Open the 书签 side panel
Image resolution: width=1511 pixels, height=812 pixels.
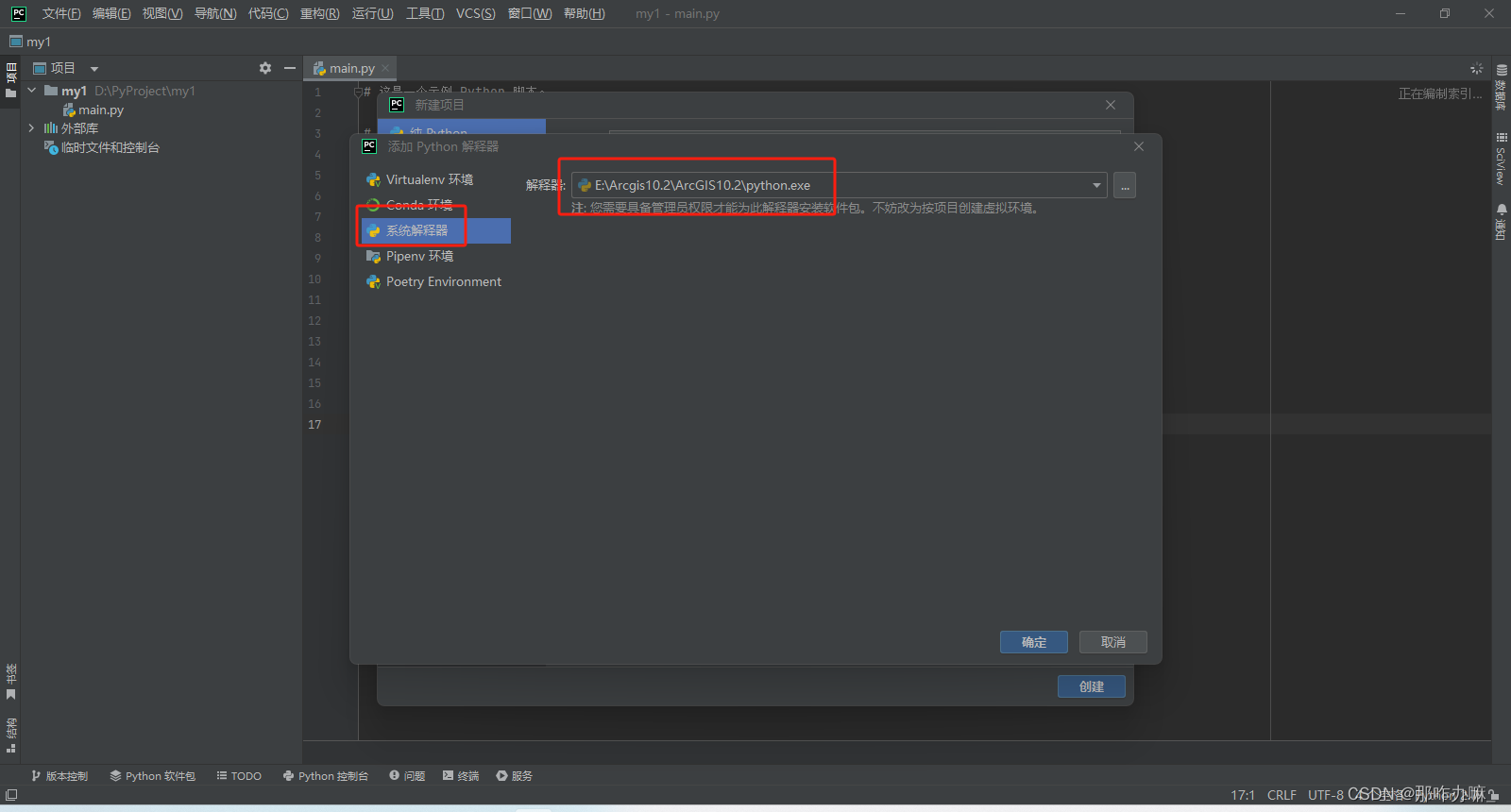click(x=10, y=682)
